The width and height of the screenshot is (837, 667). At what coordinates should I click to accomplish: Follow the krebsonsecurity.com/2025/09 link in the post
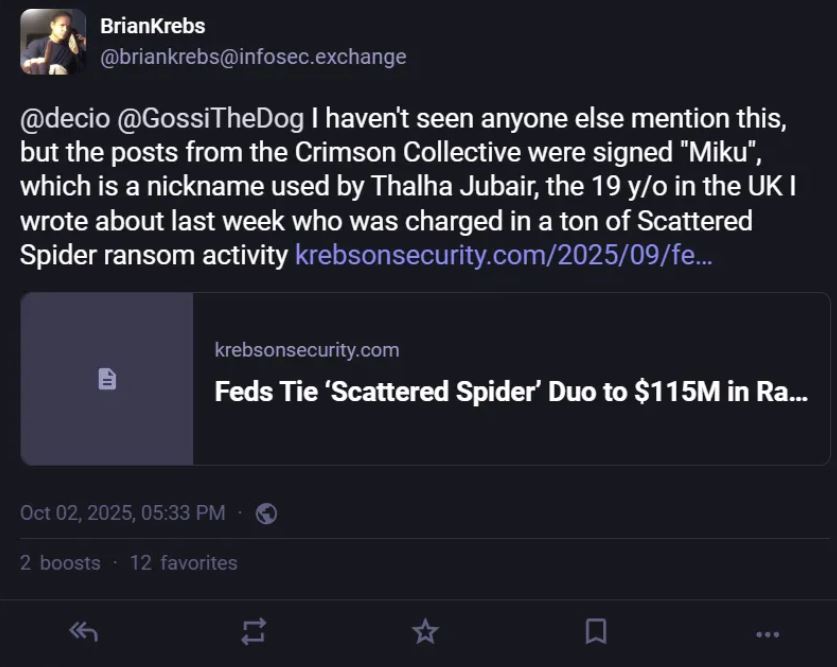[504, 255]
